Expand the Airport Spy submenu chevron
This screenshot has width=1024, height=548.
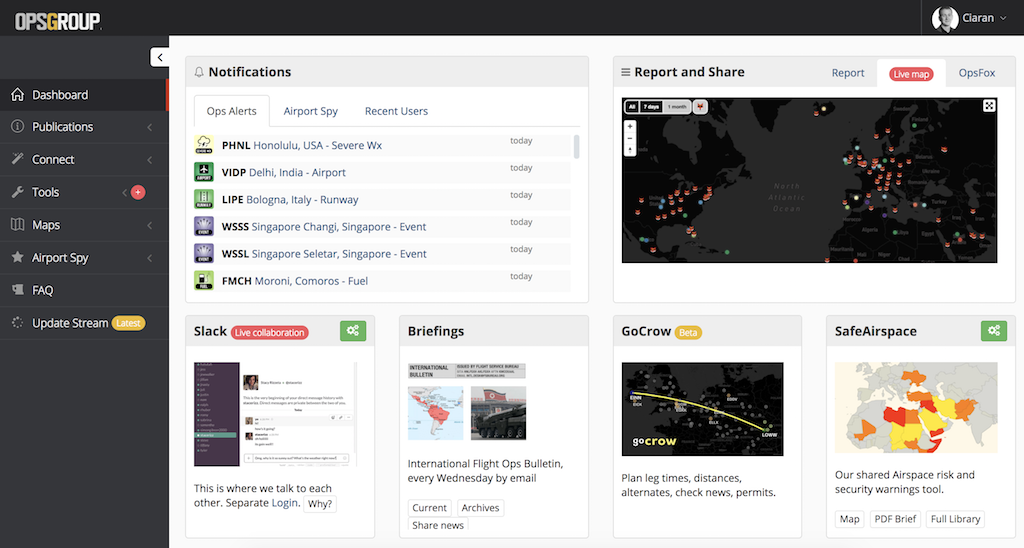pos(150,258)
